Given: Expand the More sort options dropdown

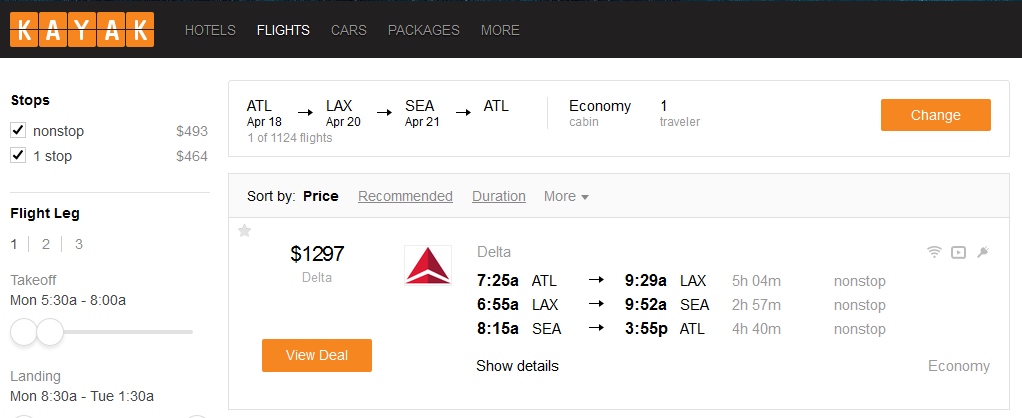Looking at the screenshot, I should click(566, 197).
